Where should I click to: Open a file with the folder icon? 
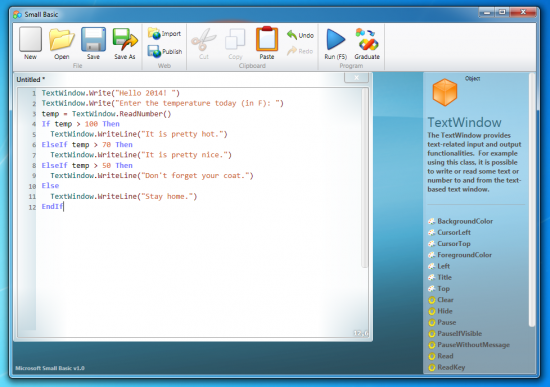(62, 43)
